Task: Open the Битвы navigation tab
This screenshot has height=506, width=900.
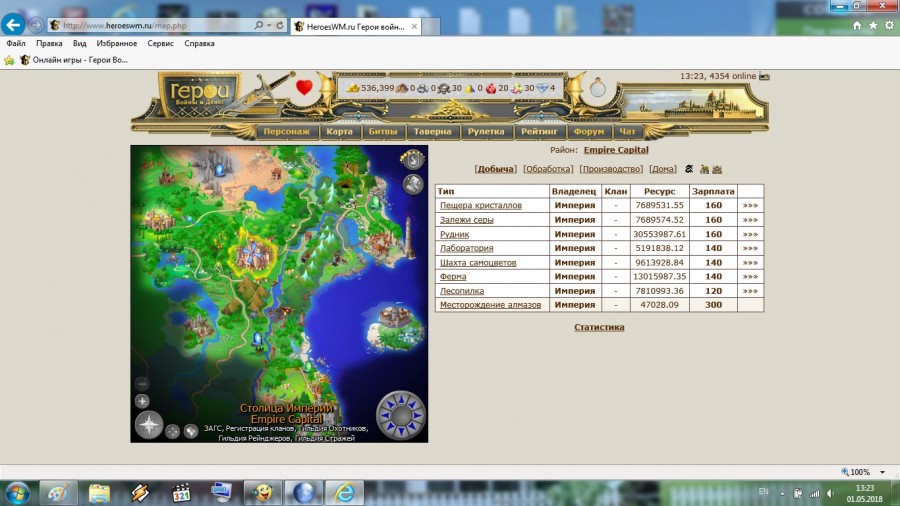Action: [x=383, y=131]
